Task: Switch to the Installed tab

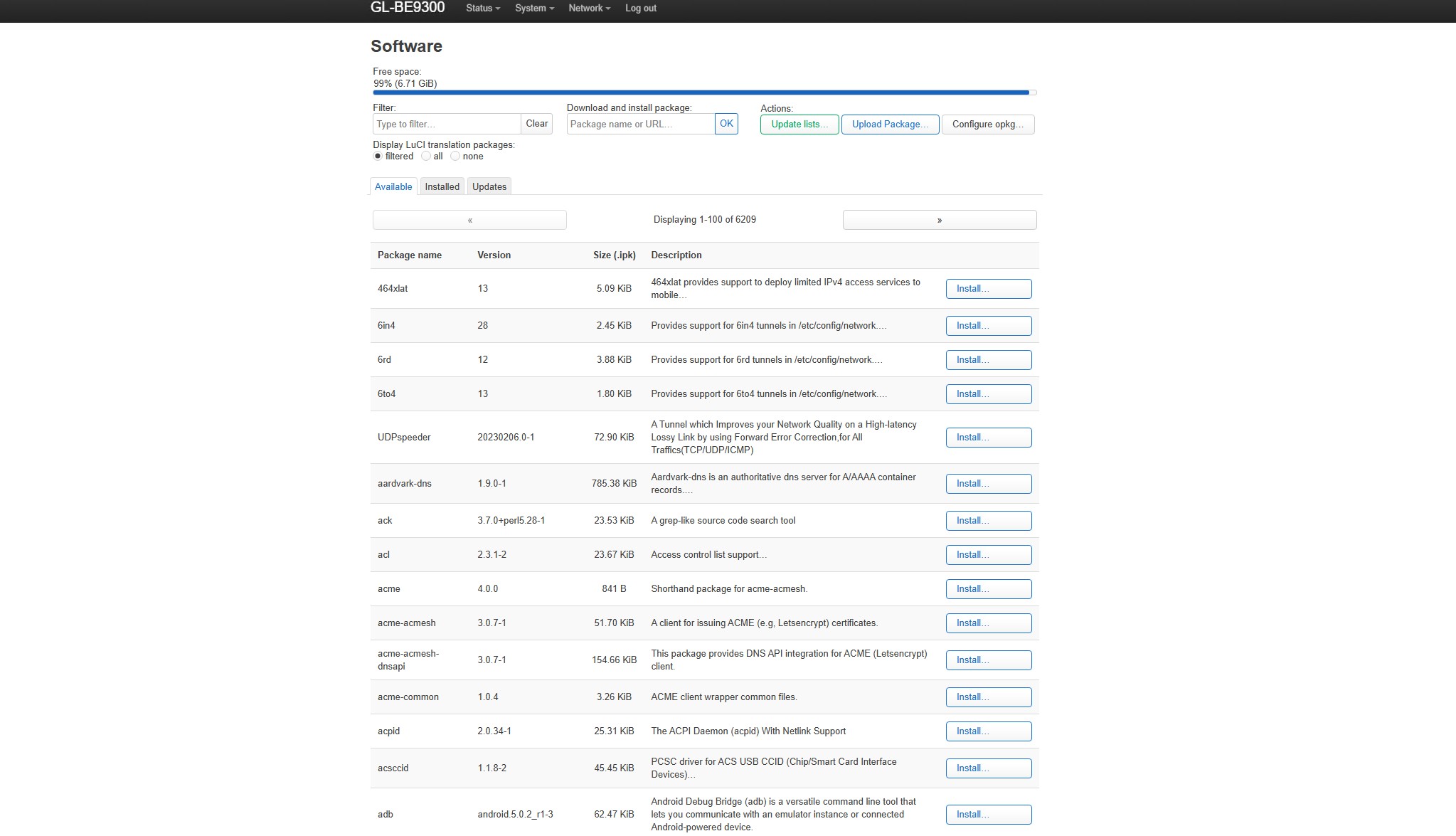Action: 442,186
